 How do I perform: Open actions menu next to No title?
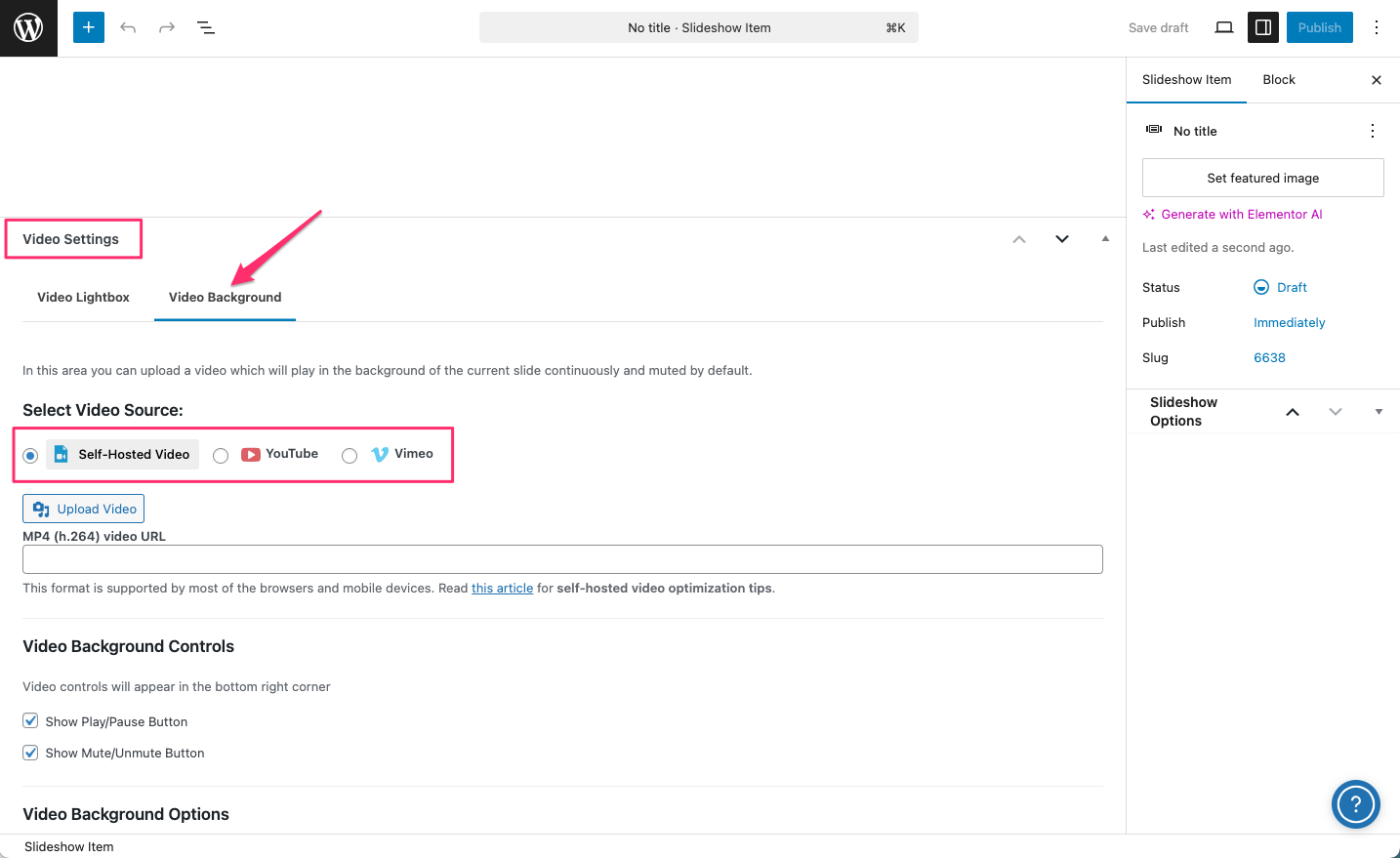pyautogui.click(x=1372, y=131)
